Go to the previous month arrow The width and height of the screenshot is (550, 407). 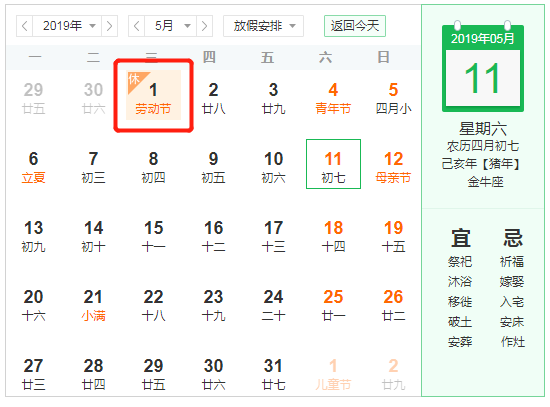[137, 26]
